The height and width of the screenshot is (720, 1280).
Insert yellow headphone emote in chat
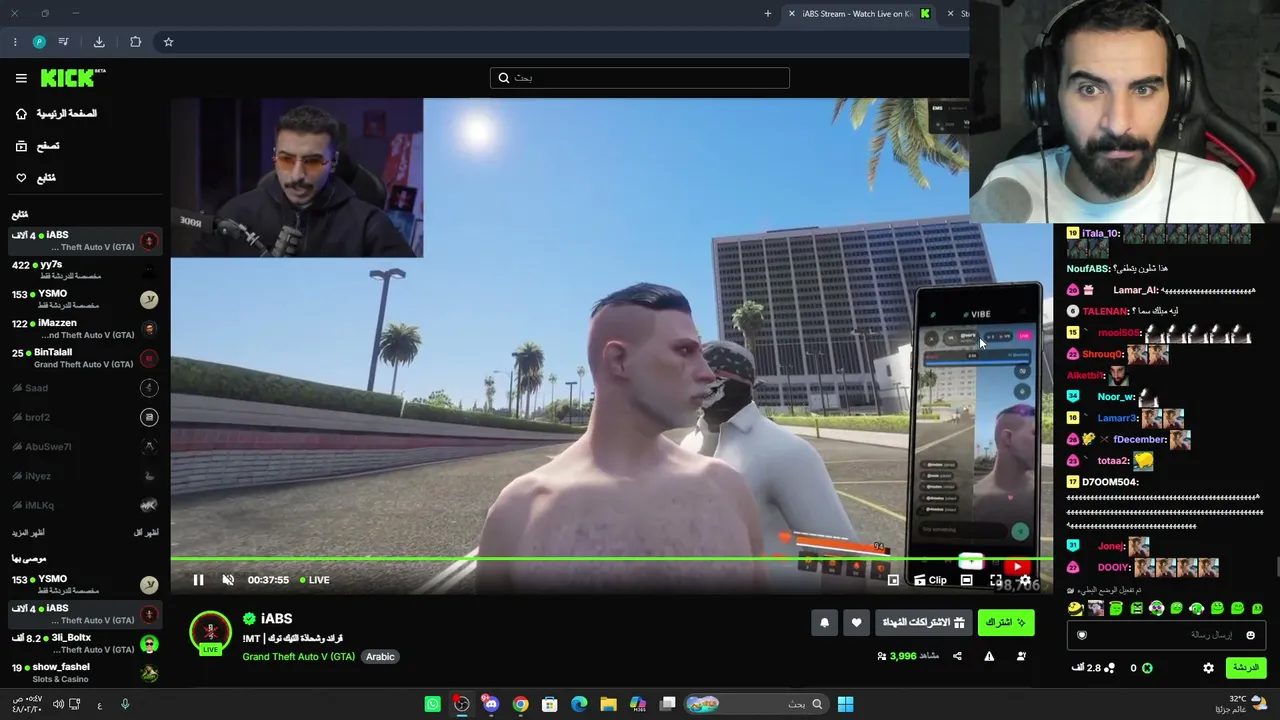coord(1075,608)
